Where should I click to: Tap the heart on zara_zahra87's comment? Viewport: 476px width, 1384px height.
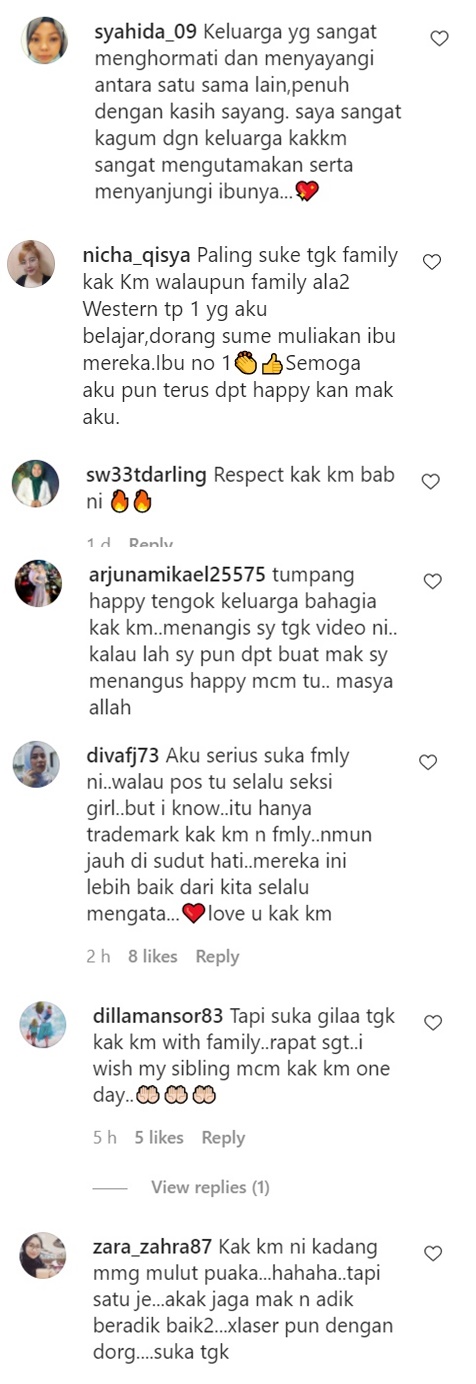click(433, 1253)
